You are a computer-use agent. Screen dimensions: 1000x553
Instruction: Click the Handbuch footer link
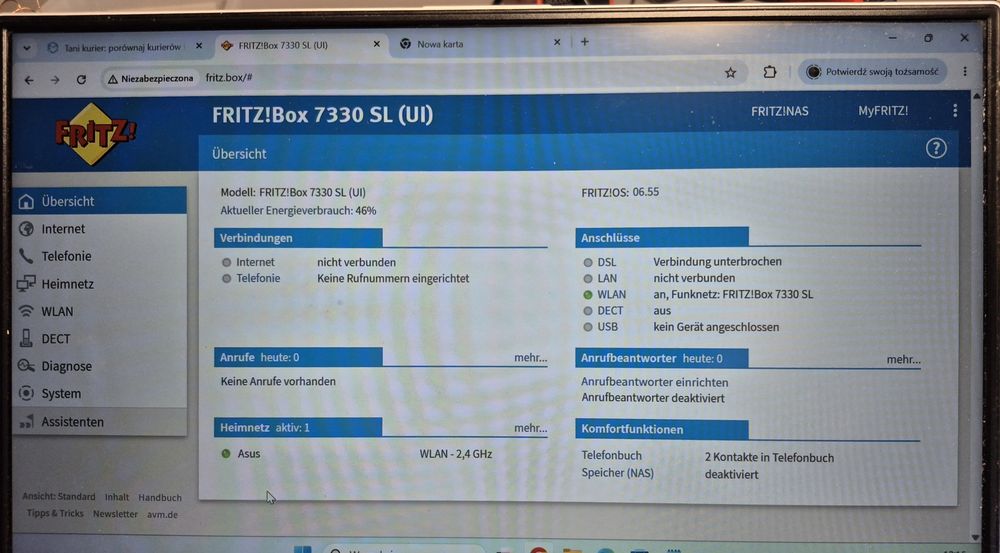pos(160,498)
